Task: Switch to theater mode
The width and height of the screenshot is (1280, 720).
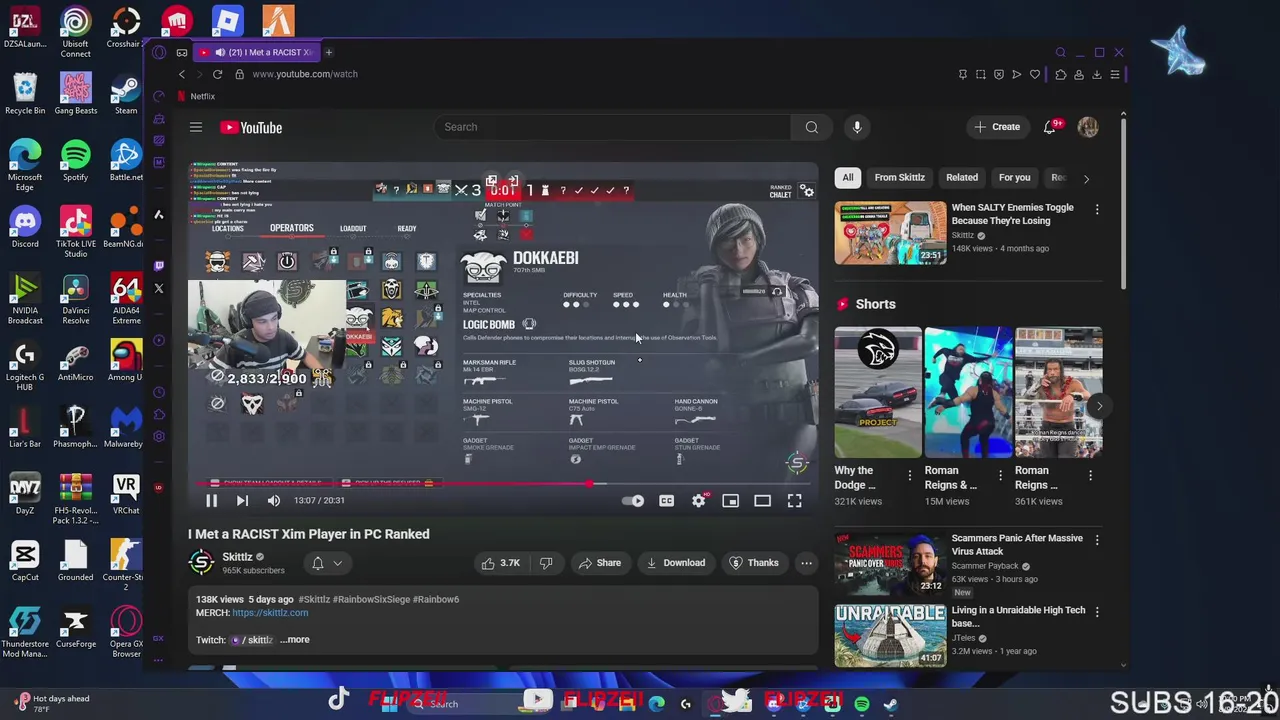Action: coord(762,501)
